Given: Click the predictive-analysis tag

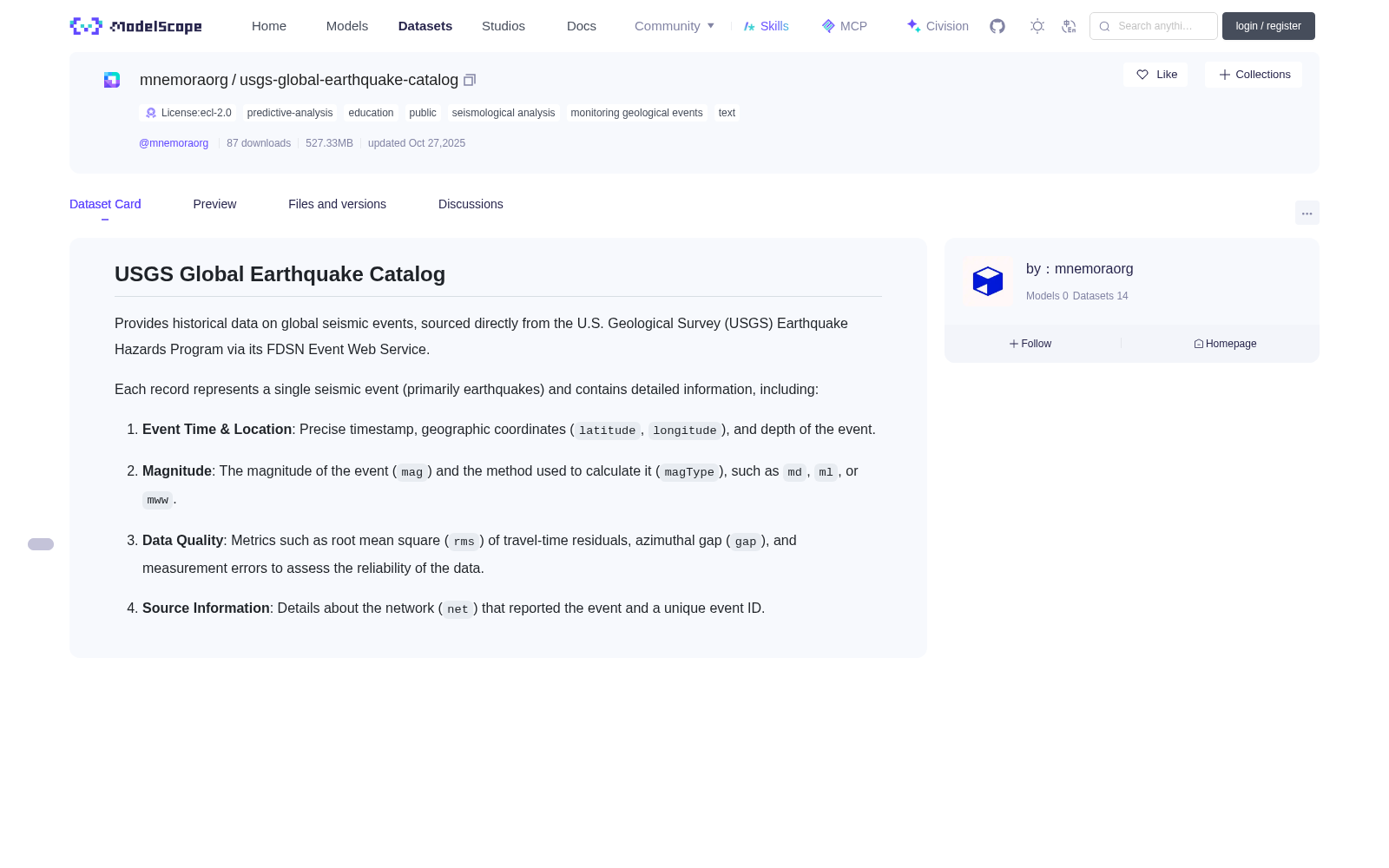Looking at the screenshot, I should (x=290, y=113).
